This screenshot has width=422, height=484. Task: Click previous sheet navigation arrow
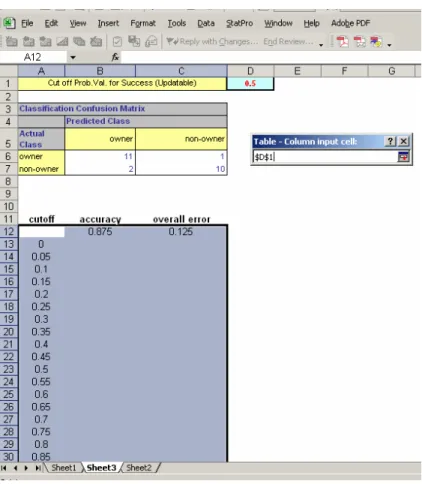[15, 468]
